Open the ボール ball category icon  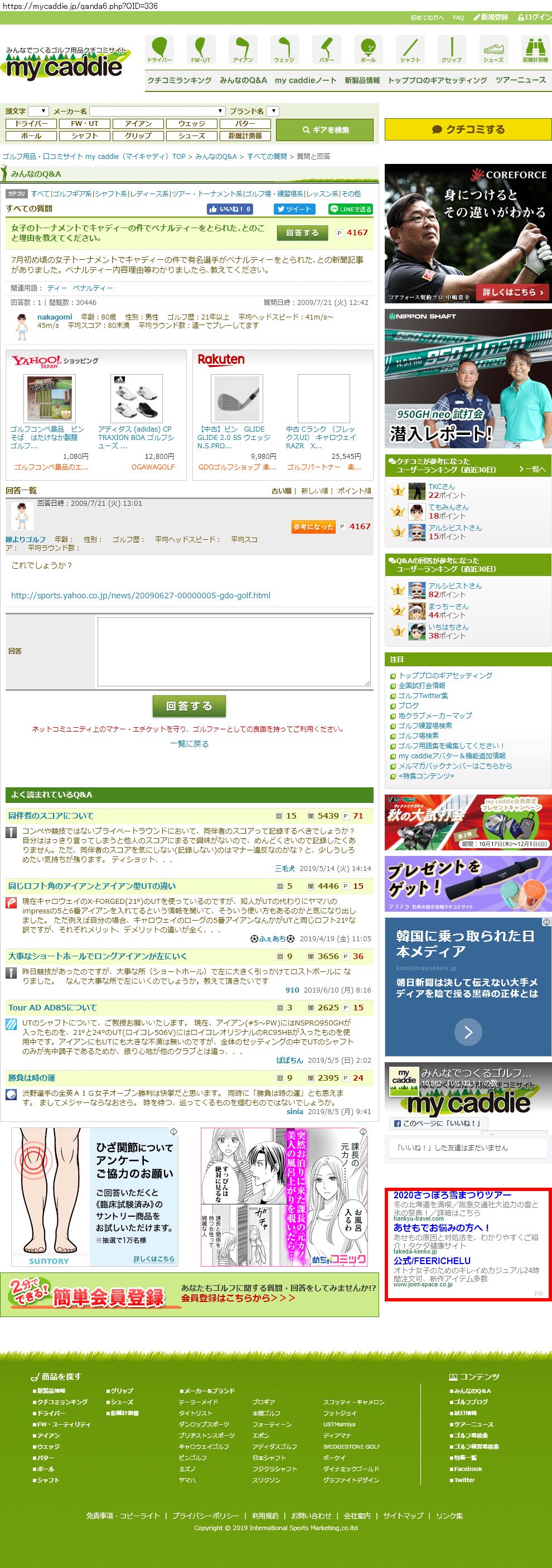[367, 49]
